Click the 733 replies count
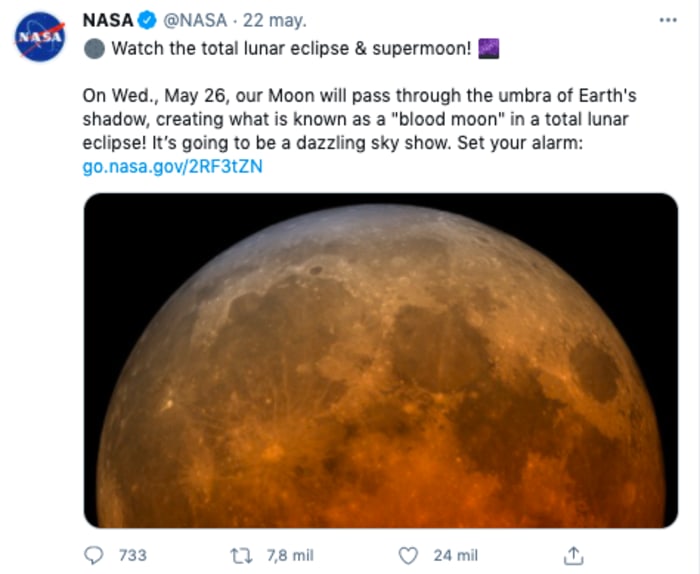 (132, 555)
